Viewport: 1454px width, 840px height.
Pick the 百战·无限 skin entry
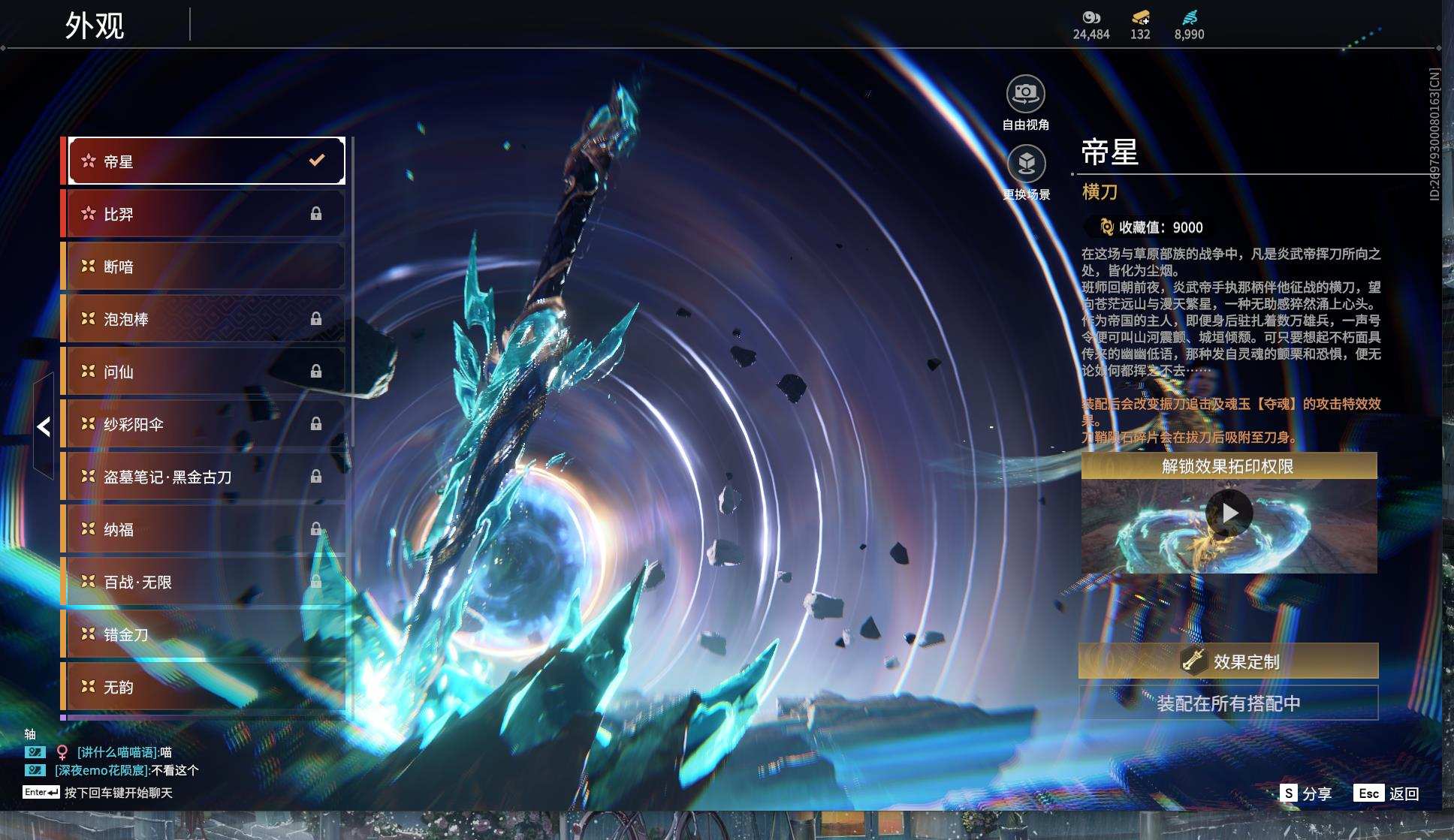coord(203,582)
